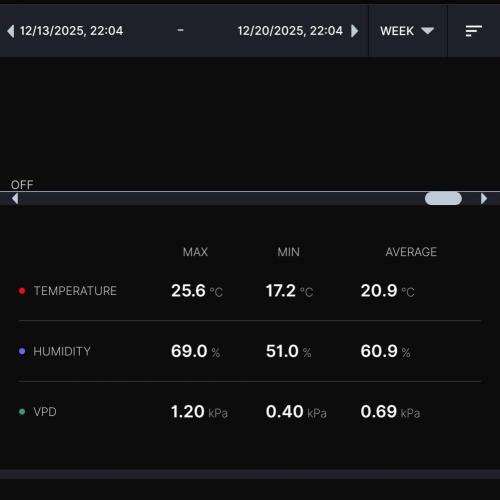This screenshot has height=500, width=500.
Task: Click the VPD row label
Action: [45, 412]
